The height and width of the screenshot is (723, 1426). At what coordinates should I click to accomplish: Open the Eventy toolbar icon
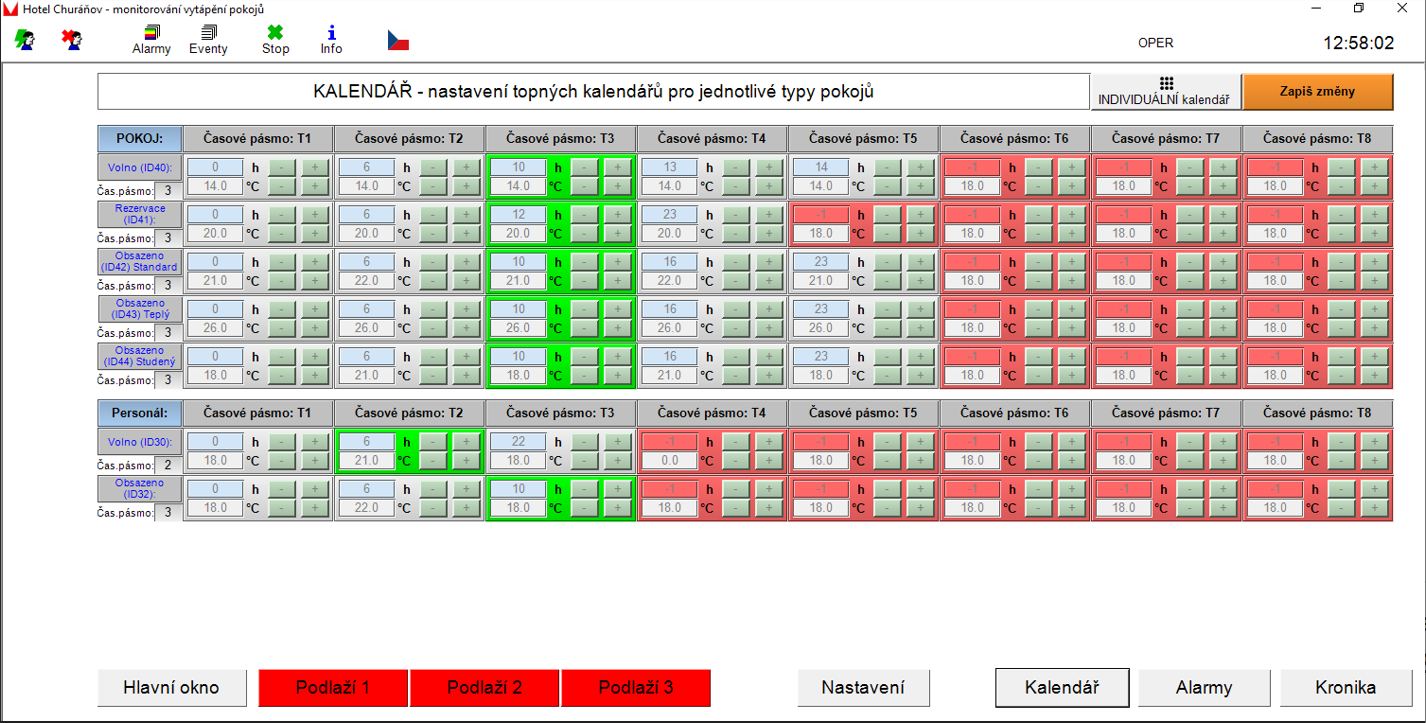(208, 40)
